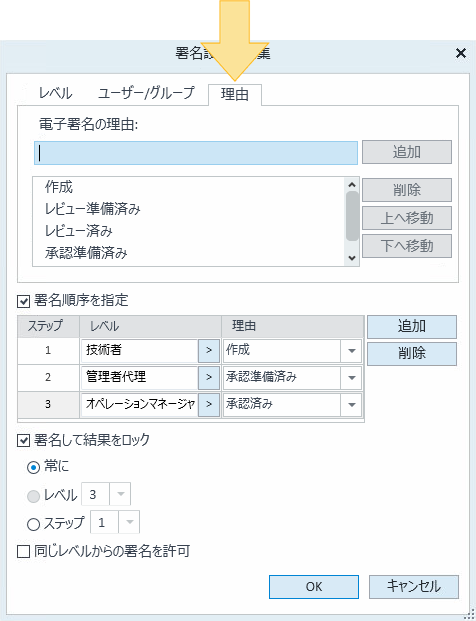Click the > button beside 管理者代理

tap(209, 377)
